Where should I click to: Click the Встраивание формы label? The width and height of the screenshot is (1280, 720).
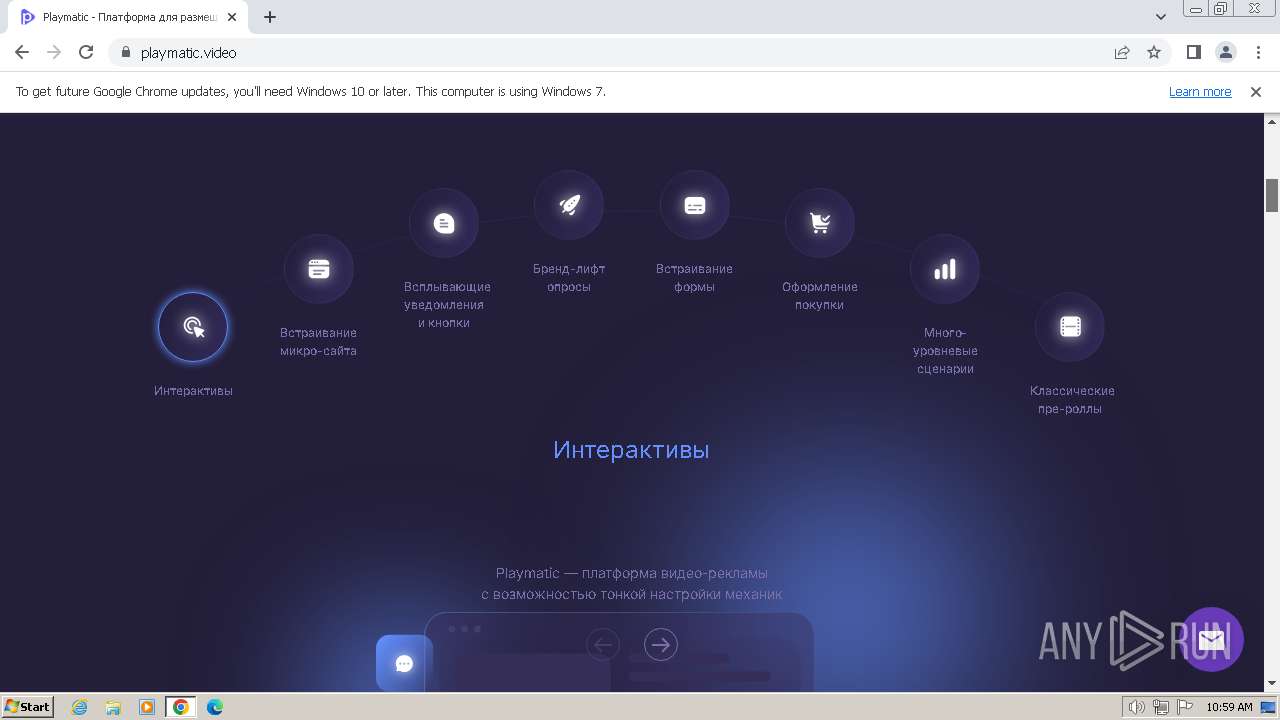[694, 278]
